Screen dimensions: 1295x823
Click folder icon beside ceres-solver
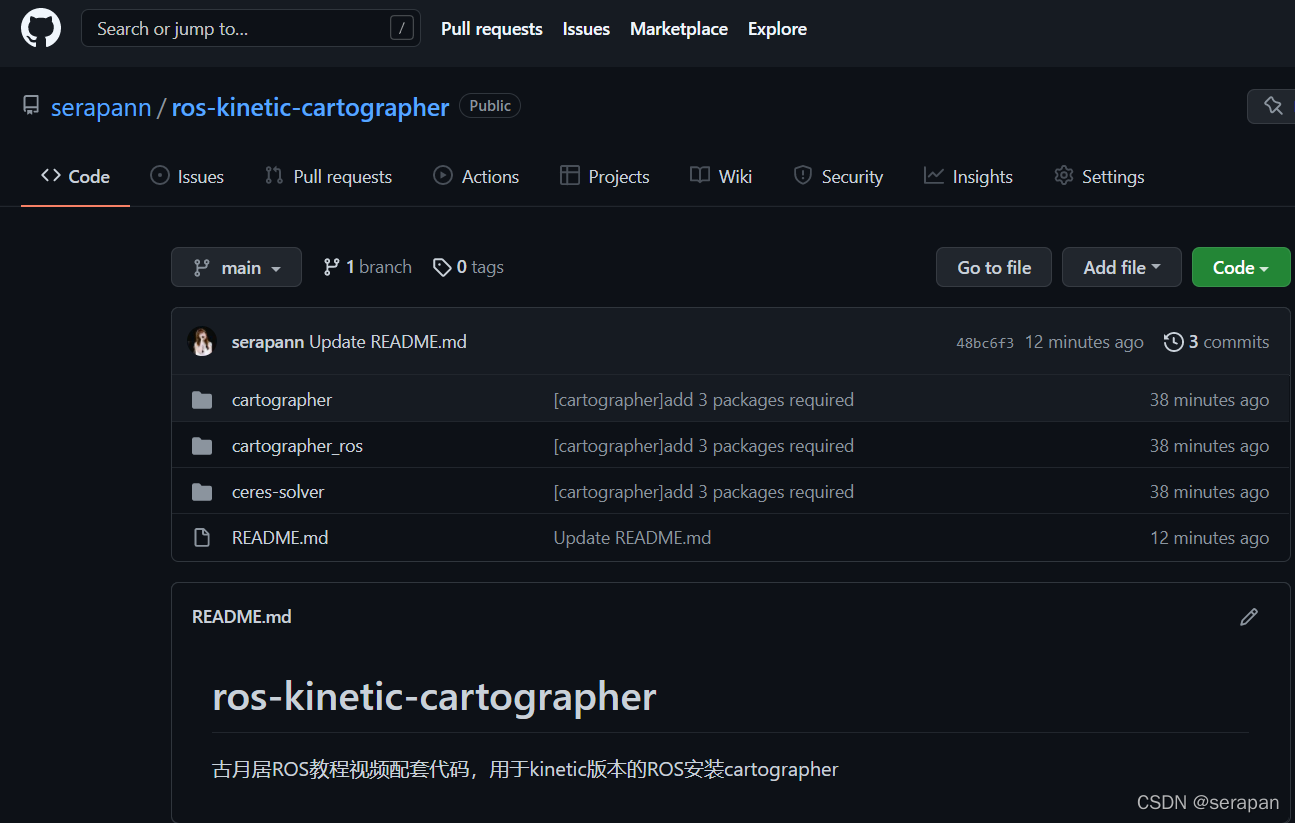pos(202,492)
